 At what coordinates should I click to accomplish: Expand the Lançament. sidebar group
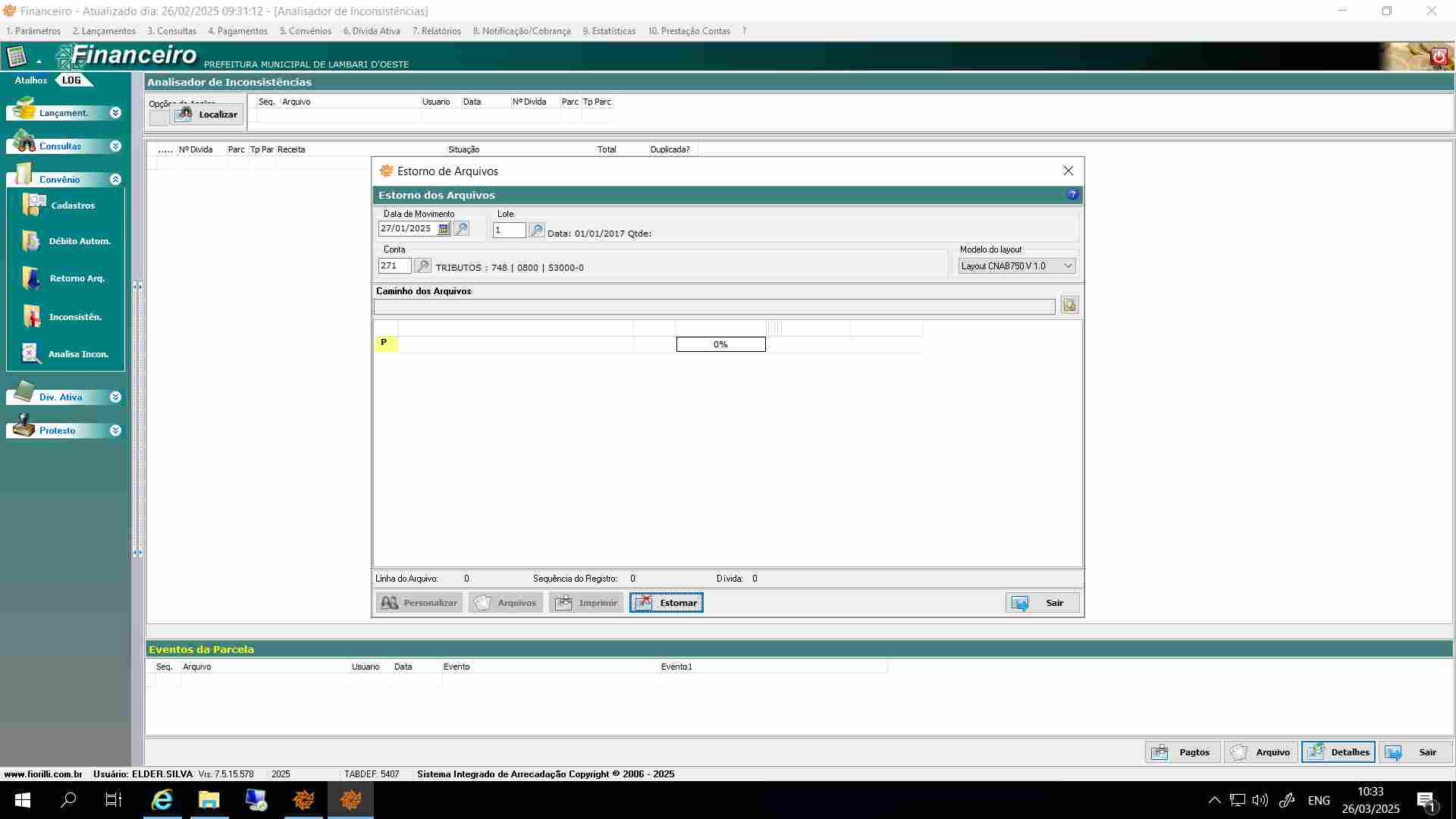(115, 112)
